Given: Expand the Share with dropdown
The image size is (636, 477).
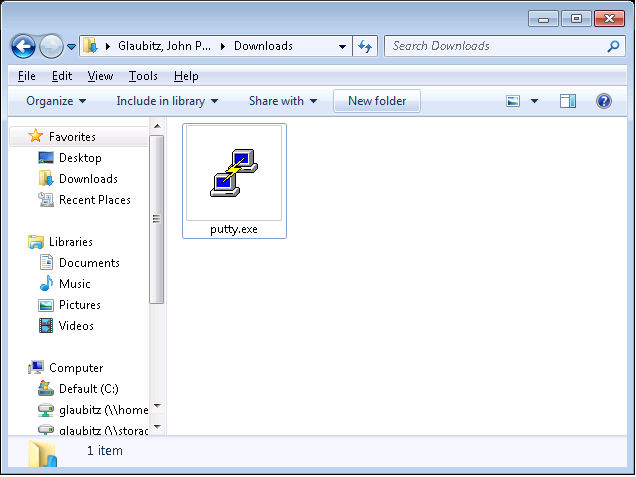Looking at the screenshot, I should tap(283, 101).
